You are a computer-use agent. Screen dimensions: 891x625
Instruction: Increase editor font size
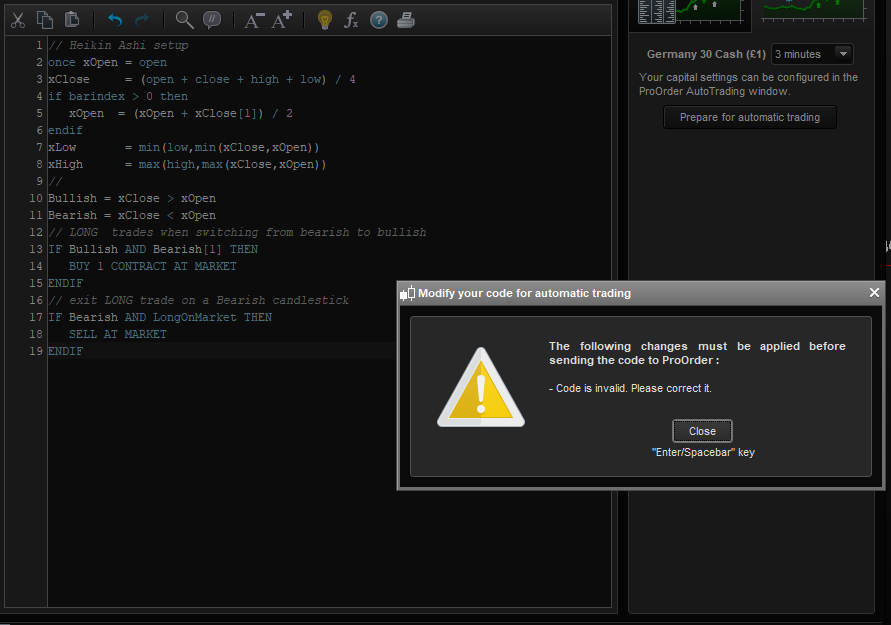click(x=282, y=20)
